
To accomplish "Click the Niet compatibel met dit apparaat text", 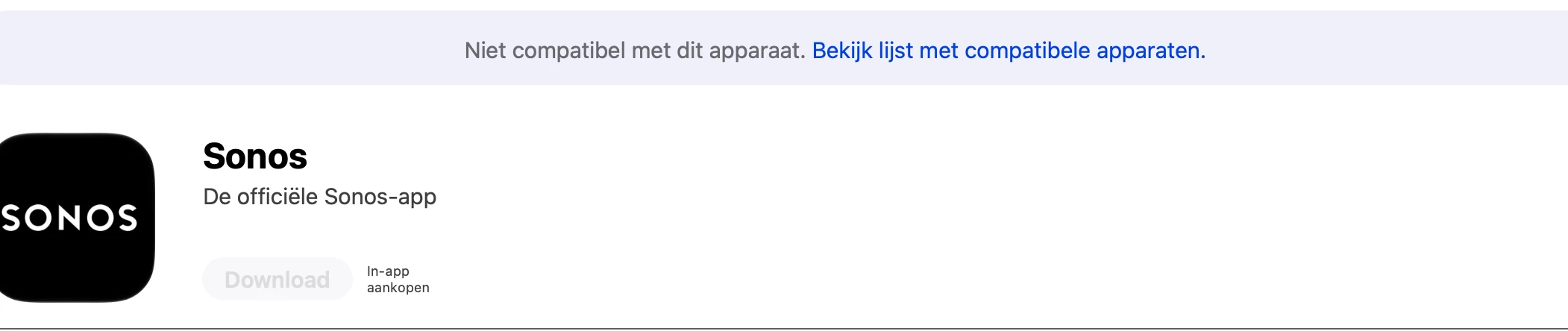I will tap(635, 50).
